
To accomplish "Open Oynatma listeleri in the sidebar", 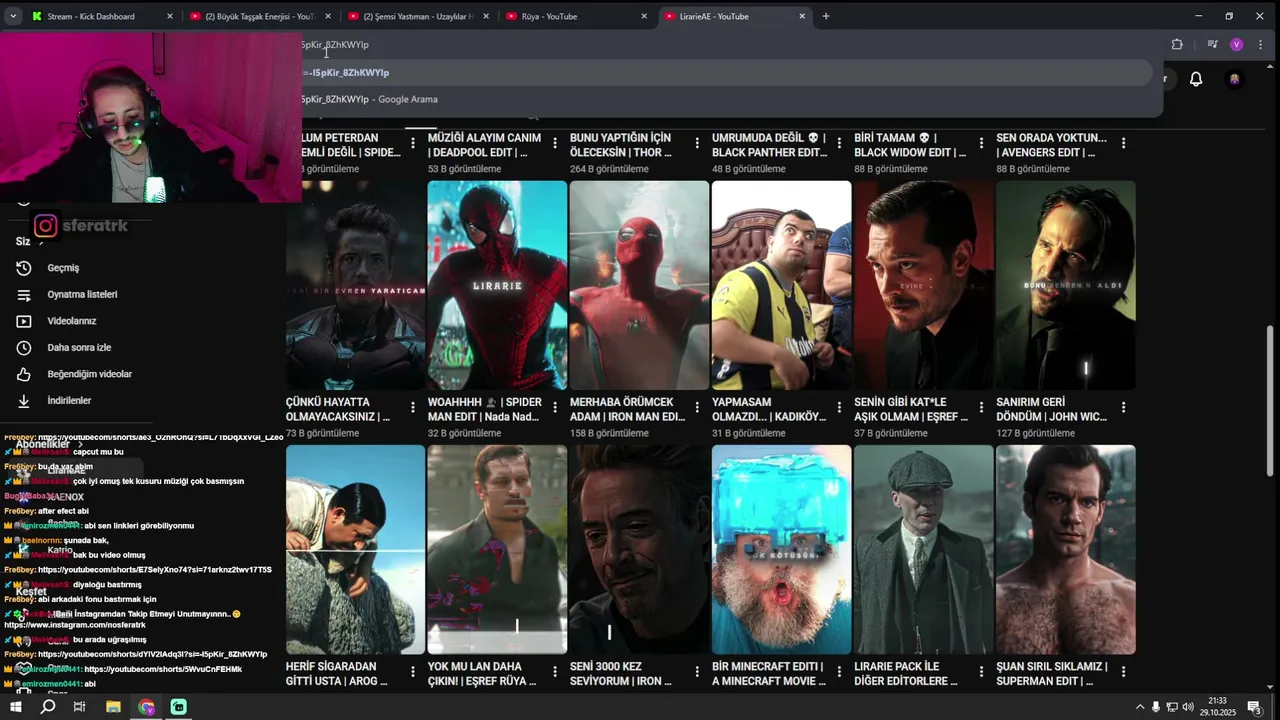I will coord(82,294).
